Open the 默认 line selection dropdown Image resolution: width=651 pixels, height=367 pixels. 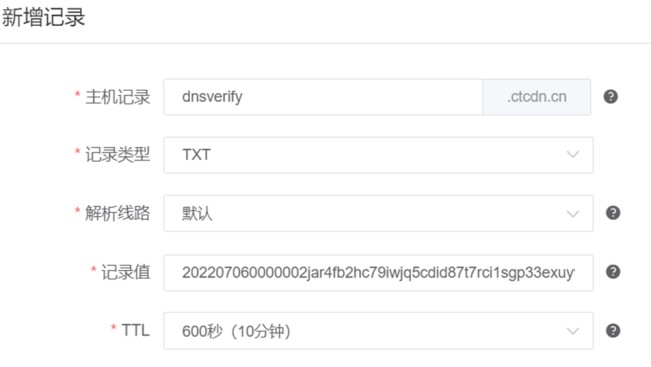[378, 213]
